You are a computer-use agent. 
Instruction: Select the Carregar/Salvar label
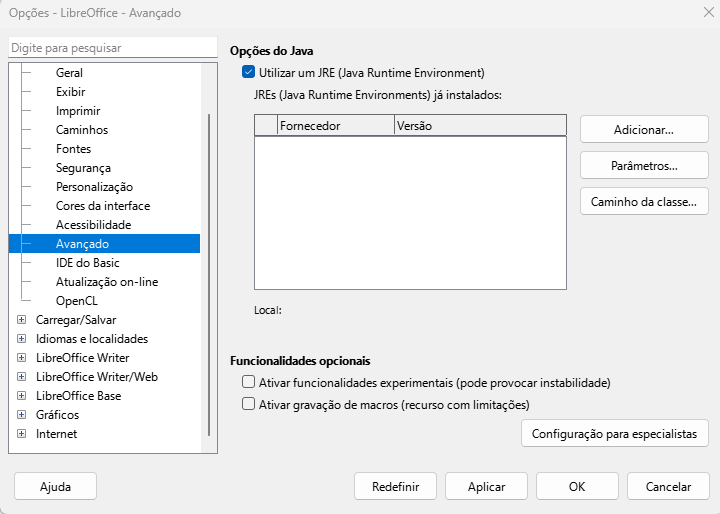point(76,320)
